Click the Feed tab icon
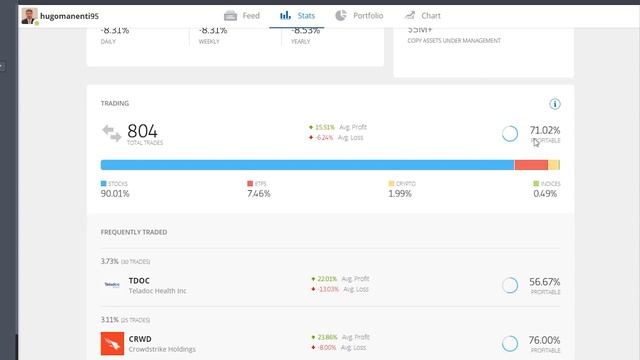The height and width of the screenshot is (360, 640). coord(230,16)
